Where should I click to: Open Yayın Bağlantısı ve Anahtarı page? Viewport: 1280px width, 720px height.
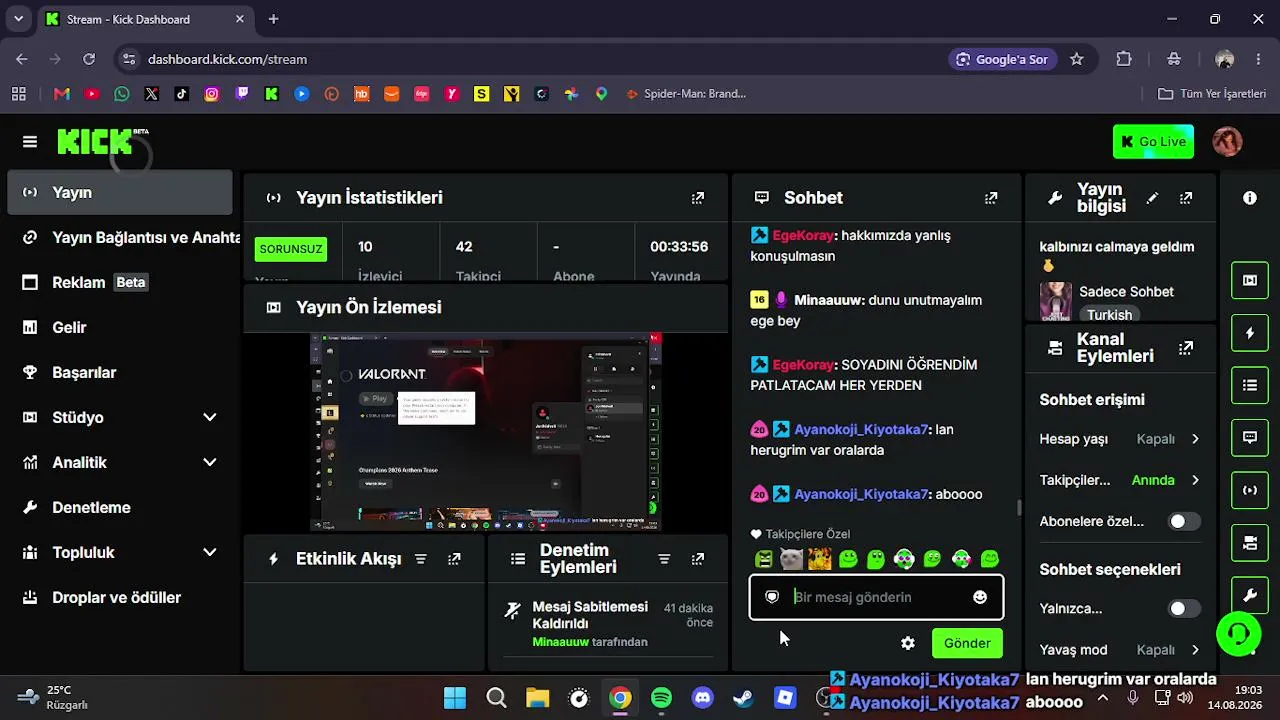120,237
